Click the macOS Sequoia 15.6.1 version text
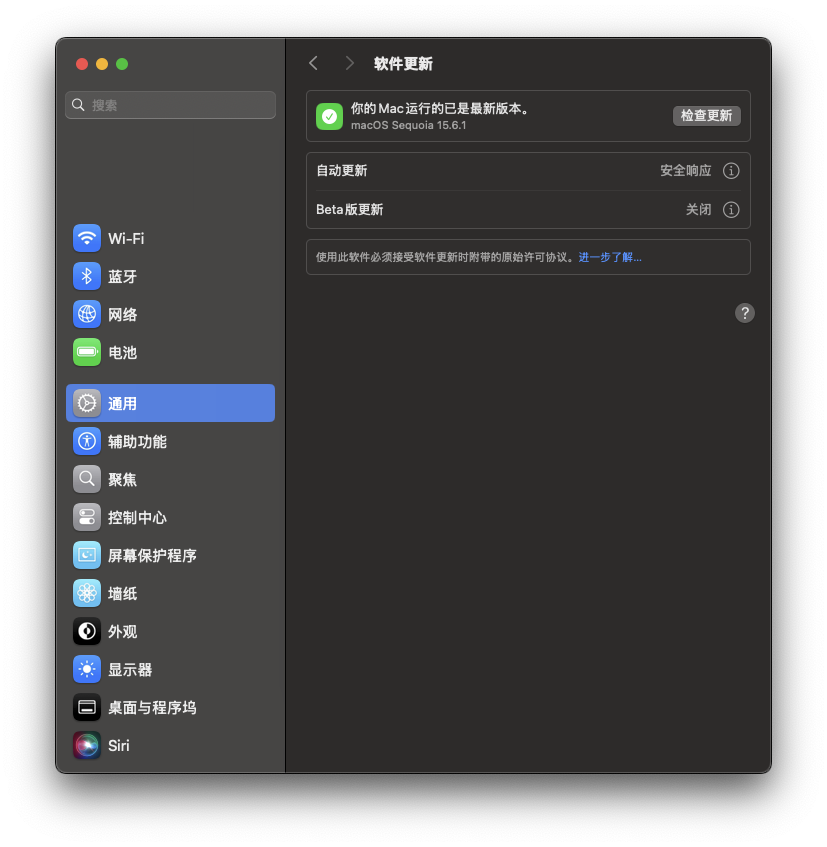Image resolution: width=827 pixels, height=847 pixels. 408,125
